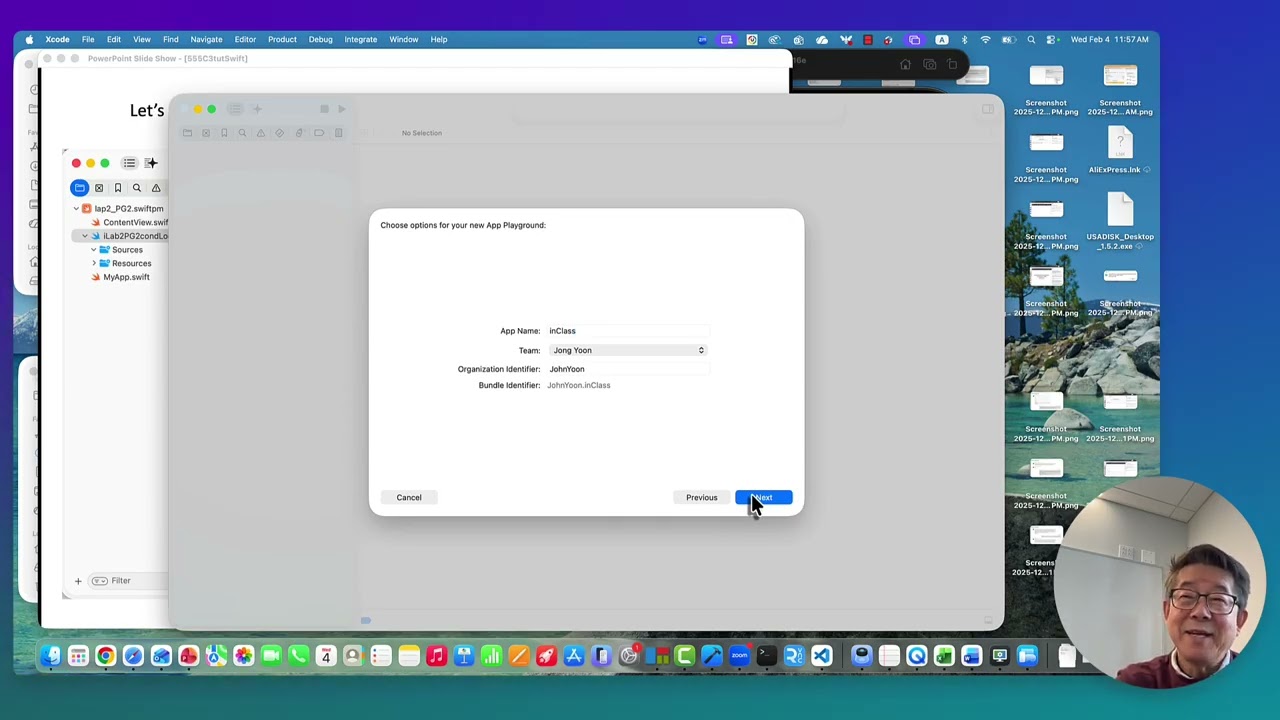Viewport: 1280px width, 720px height.
Task: Toggle the navigator sidebar list icon
Action: (x=129, y=163)
